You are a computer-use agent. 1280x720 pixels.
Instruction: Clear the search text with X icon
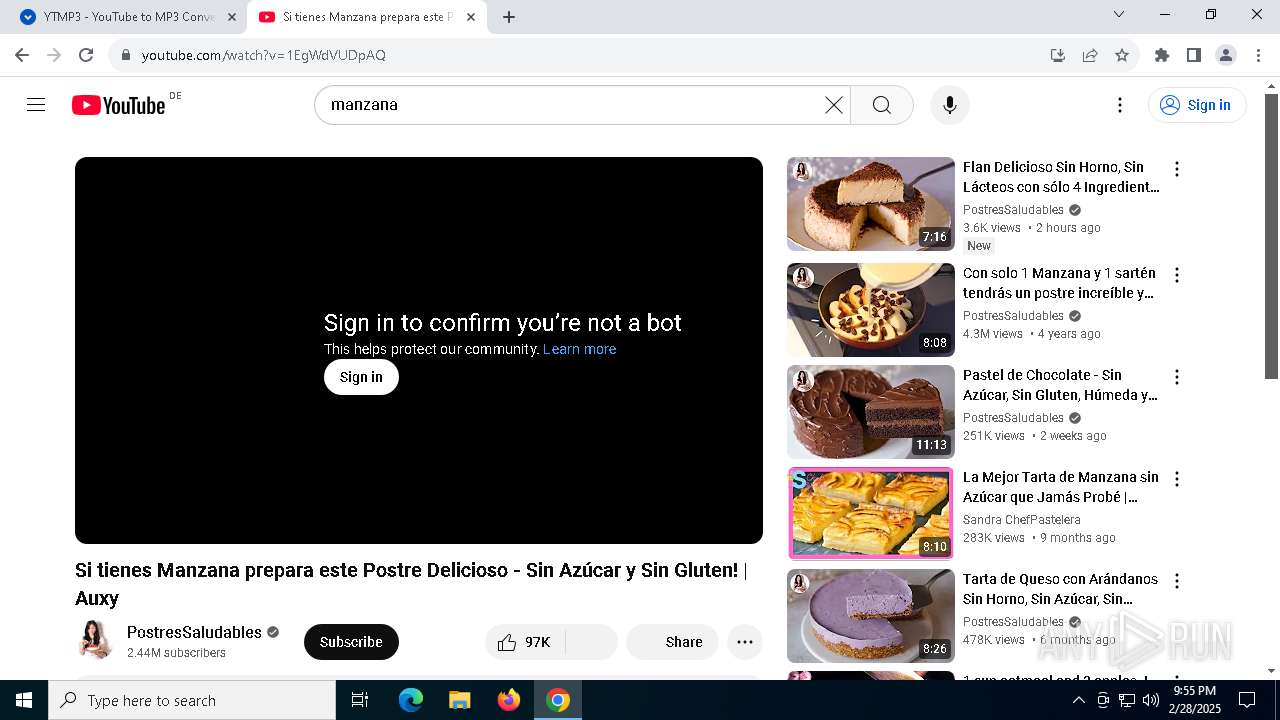(x=833, y=105)
